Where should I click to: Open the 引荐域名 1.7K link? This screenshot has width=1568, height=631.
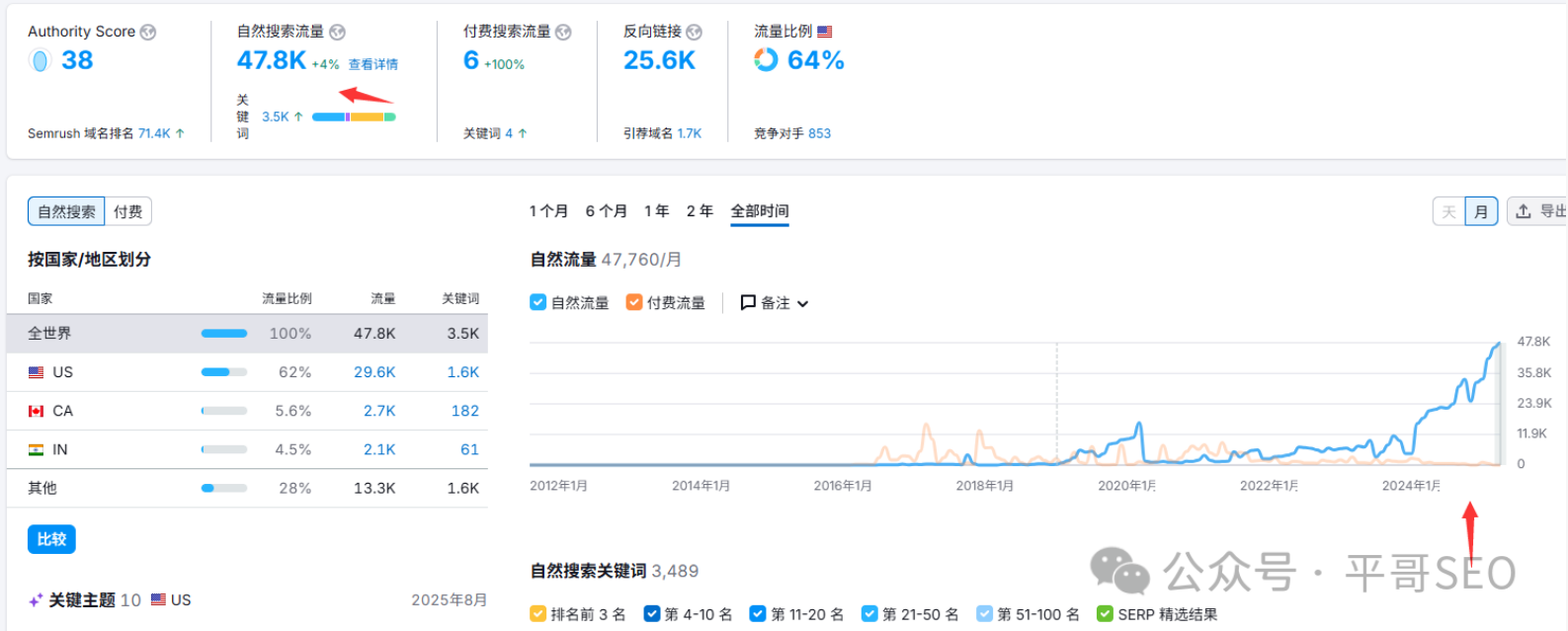point(689,133)
